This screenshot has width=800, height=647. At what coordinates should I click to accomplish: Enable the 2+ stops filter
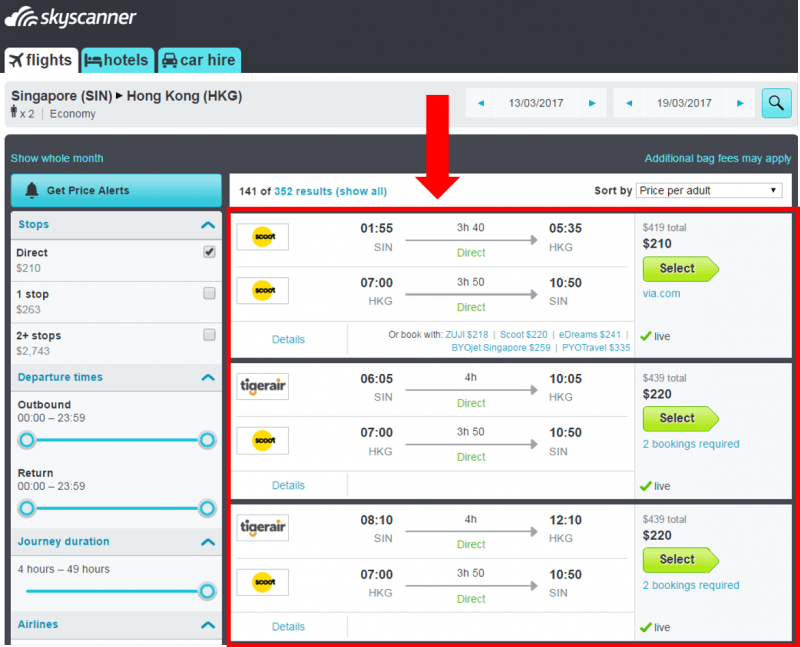209,335
